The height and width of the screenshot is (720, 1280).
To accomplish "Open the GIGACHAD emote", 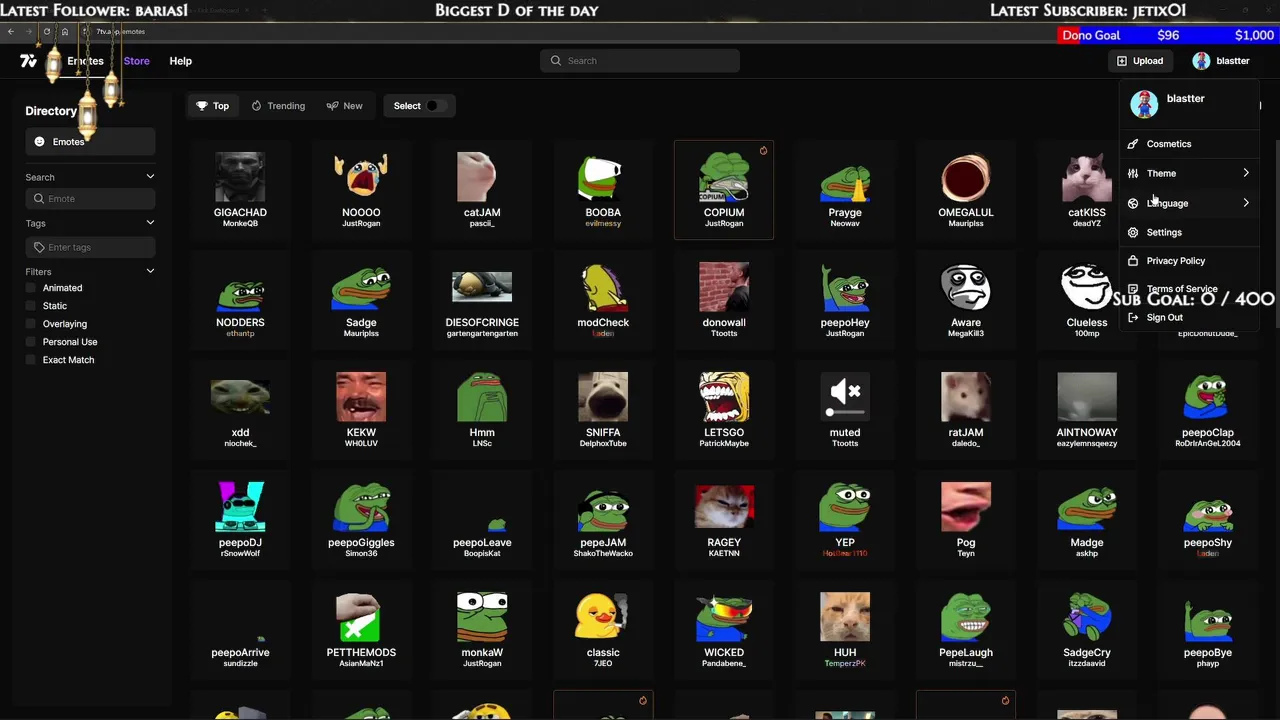I will tap(240, 190).
